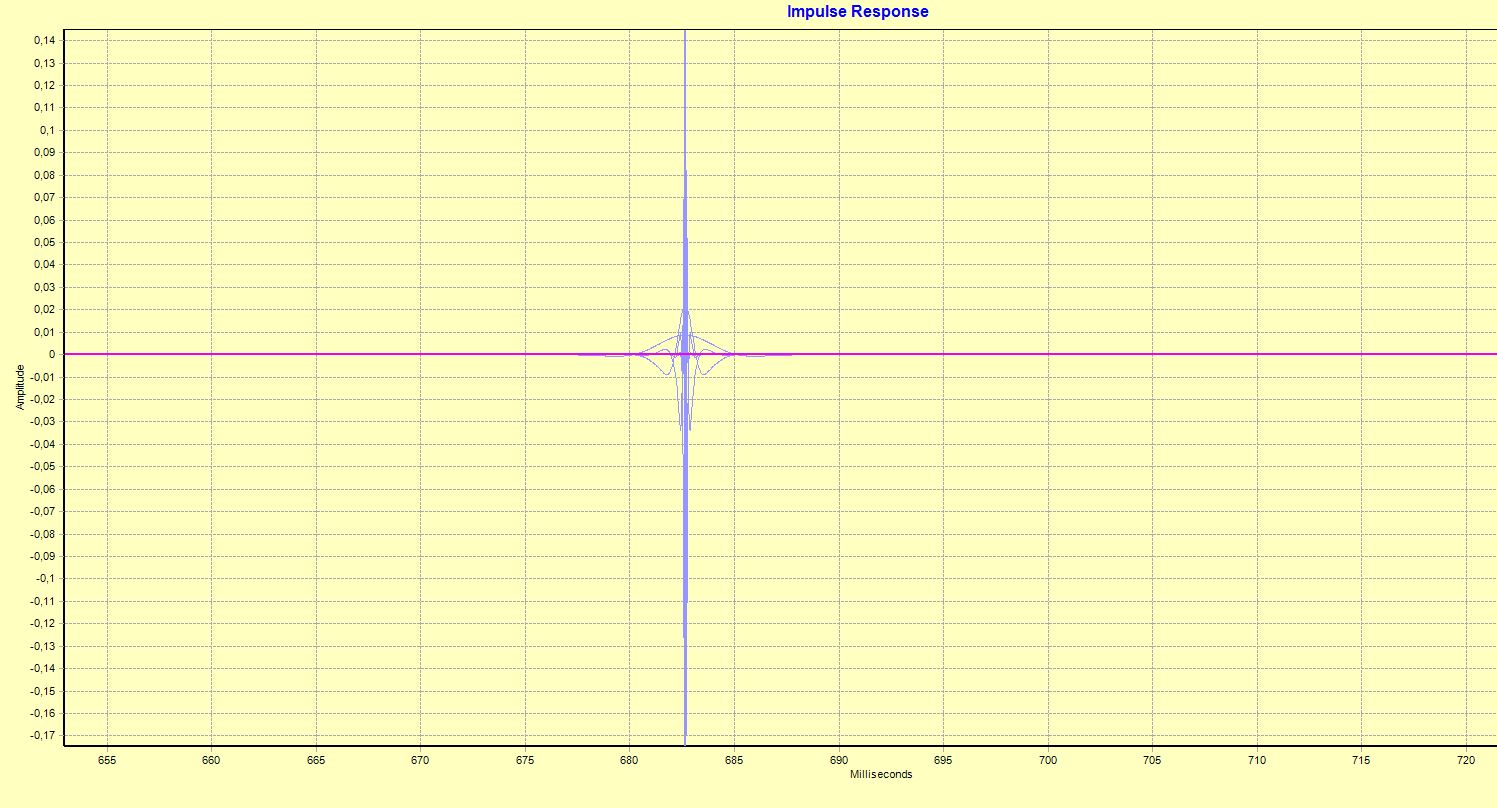
Task: Pick the -0,04 amplitude tick label
Action: (x=42, y=444)
